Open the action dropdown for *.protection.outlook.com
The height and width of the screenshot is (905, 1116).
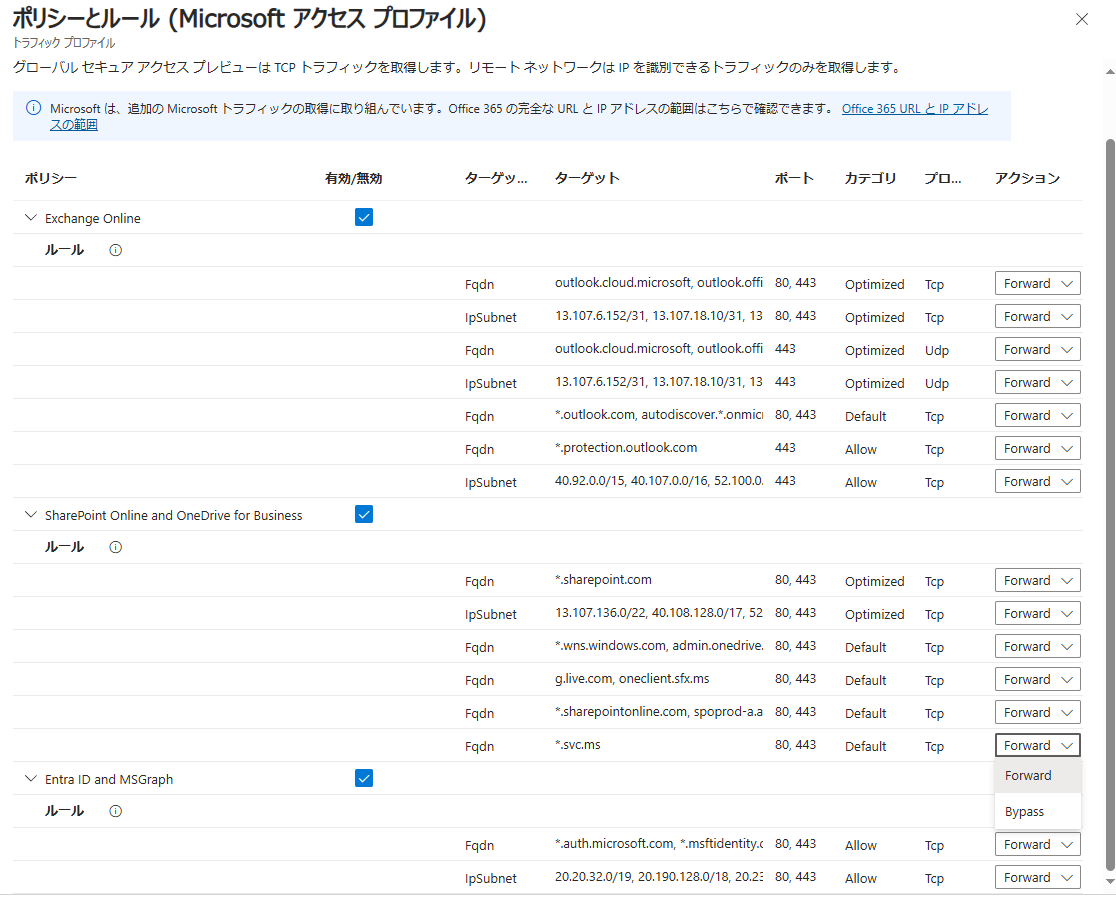tap(1037, 448)
